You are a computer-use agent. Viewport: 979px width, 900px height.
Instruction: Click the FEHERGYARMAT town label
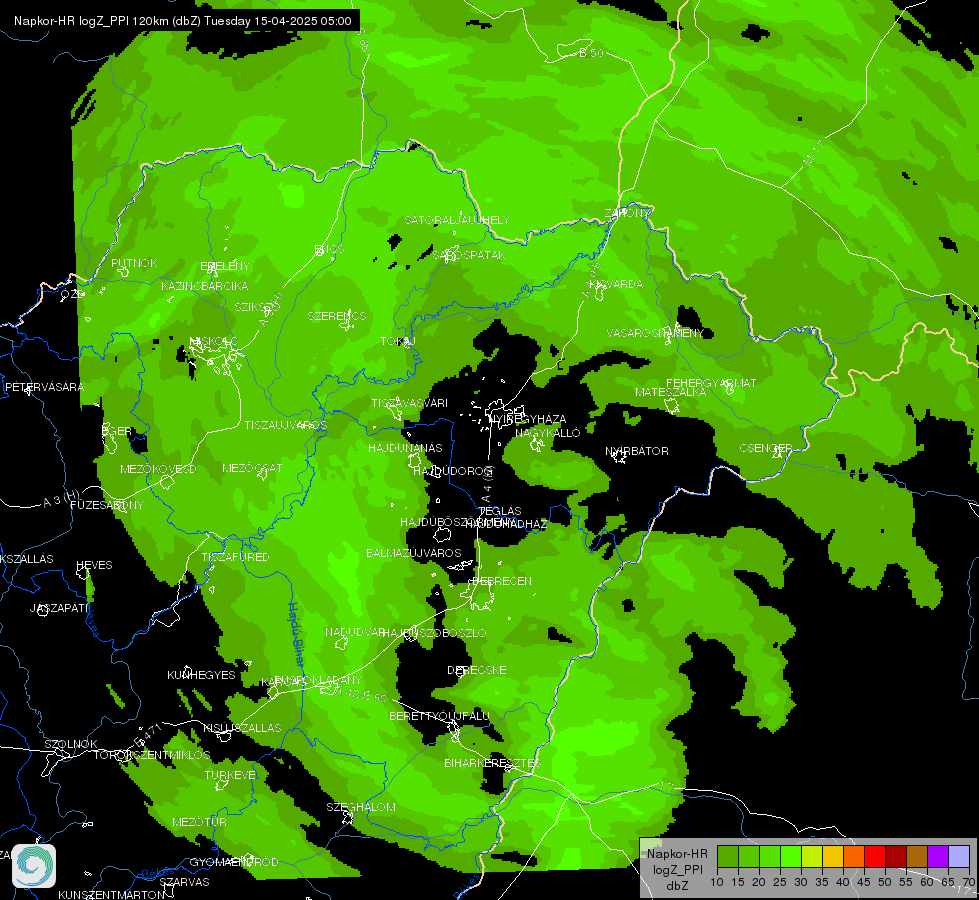(x=711, y=383)
